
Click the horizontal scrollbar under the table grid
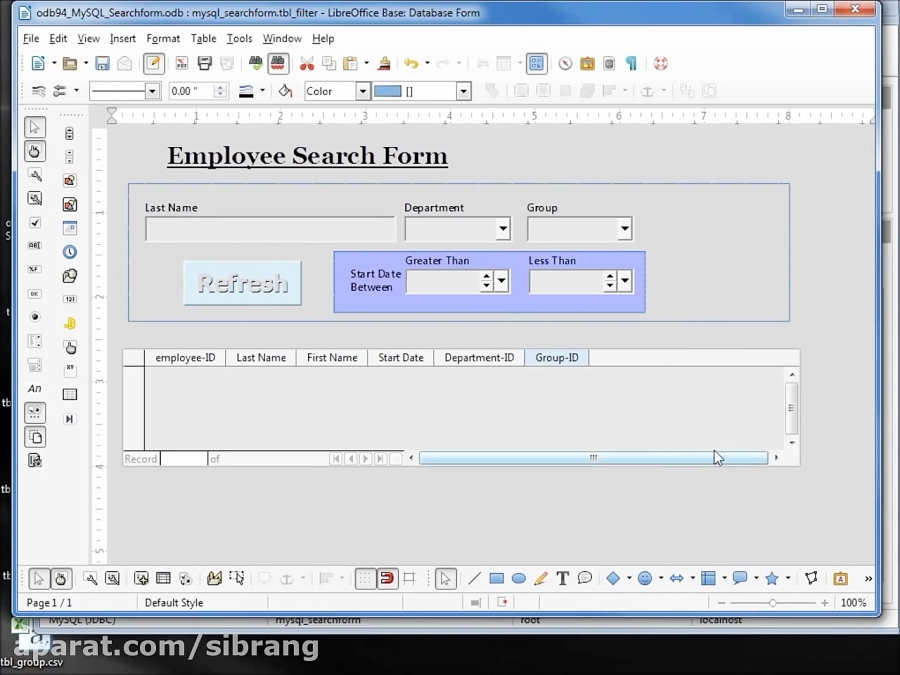click(x=592, y=457)
